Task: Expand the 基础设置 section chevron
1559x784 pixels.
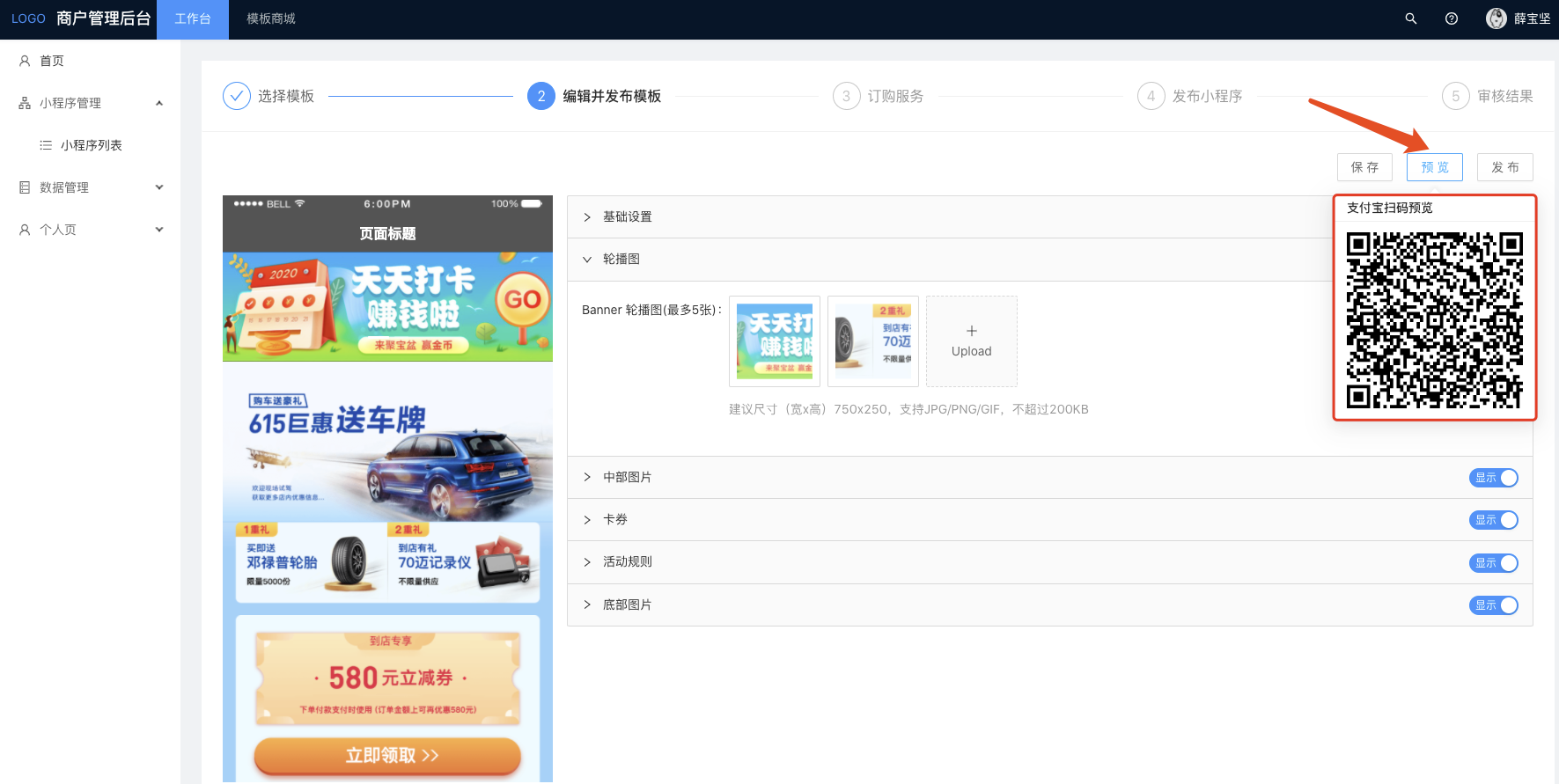Action: pos(587,217)
